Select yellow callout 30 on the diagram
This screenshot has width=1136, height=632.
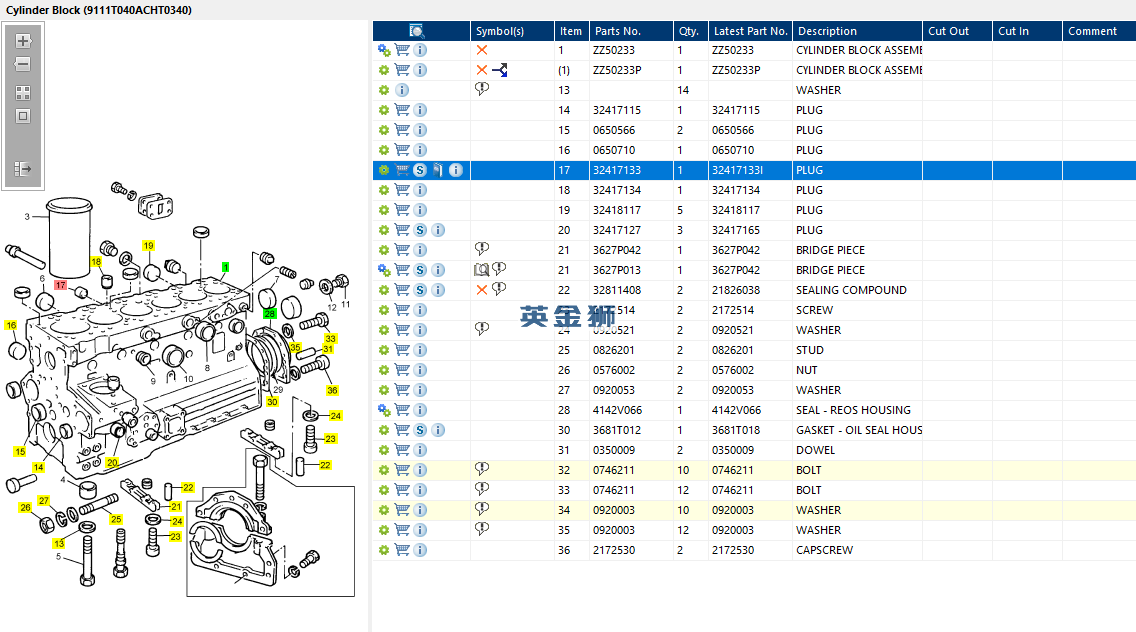point(272,402)
